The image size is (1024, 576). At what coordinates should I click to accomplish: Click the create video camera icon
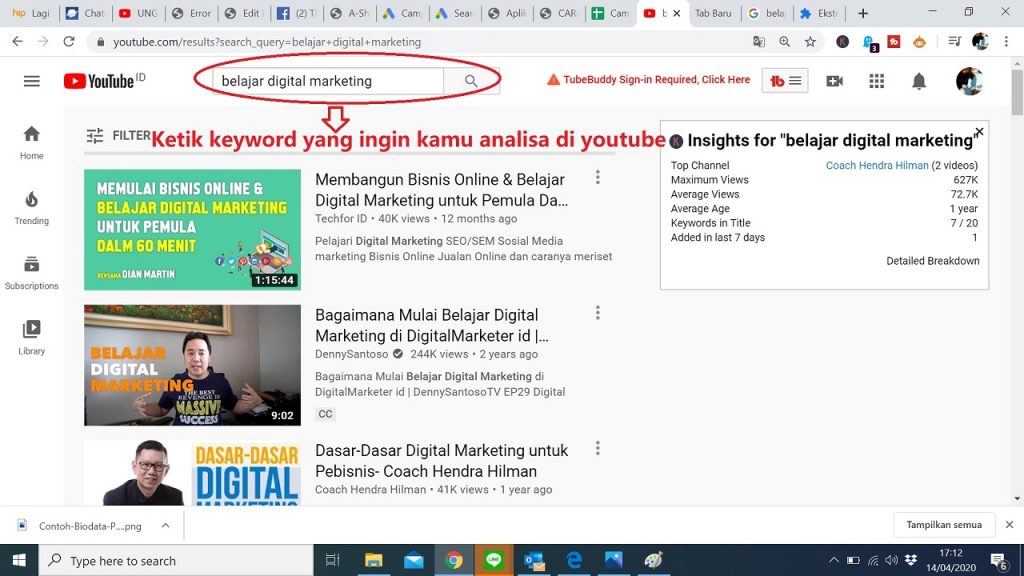coord(834,81)
